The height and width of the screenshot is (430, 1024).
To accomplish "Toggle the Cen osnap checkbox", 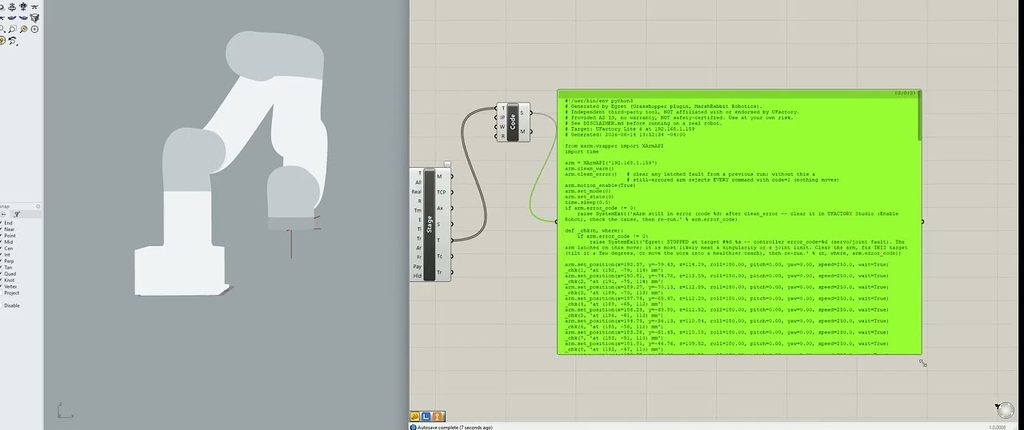I will (1, 248).
